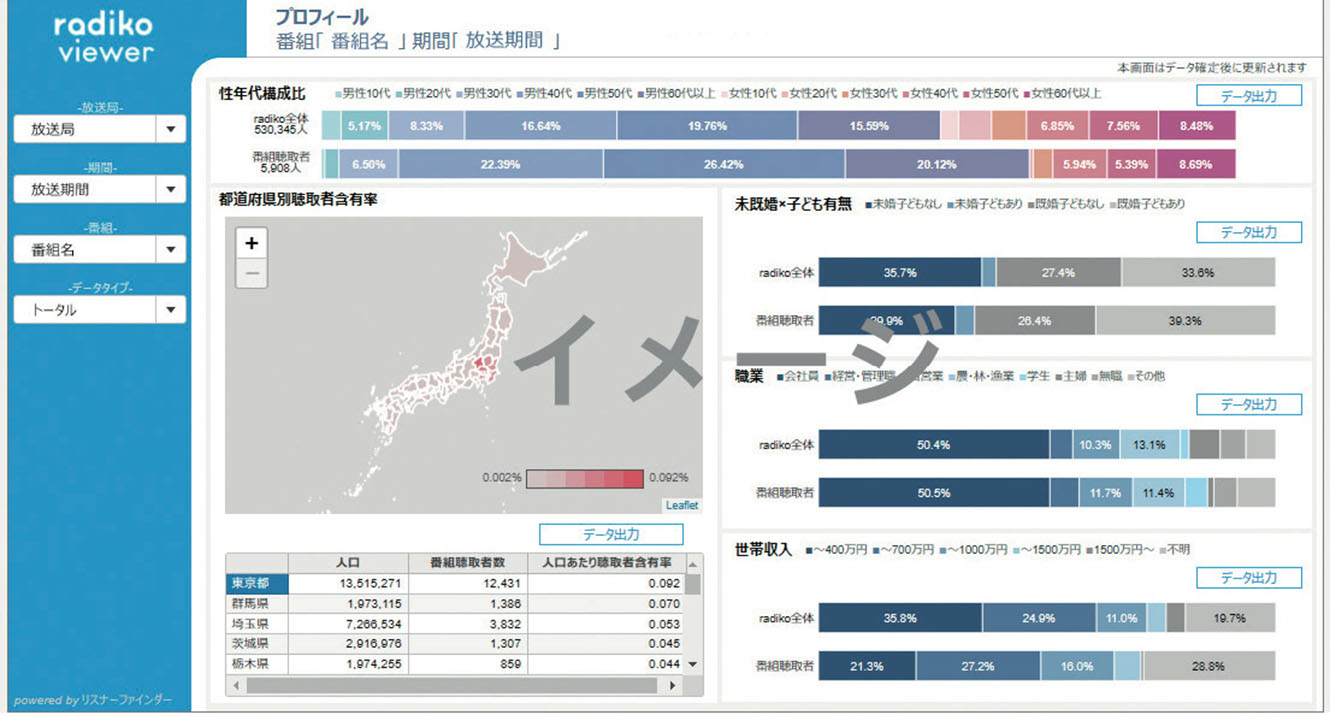Click データ出力 below the map
The height and width of the screenshot is (715, 1330).
[x=611, y=534]
